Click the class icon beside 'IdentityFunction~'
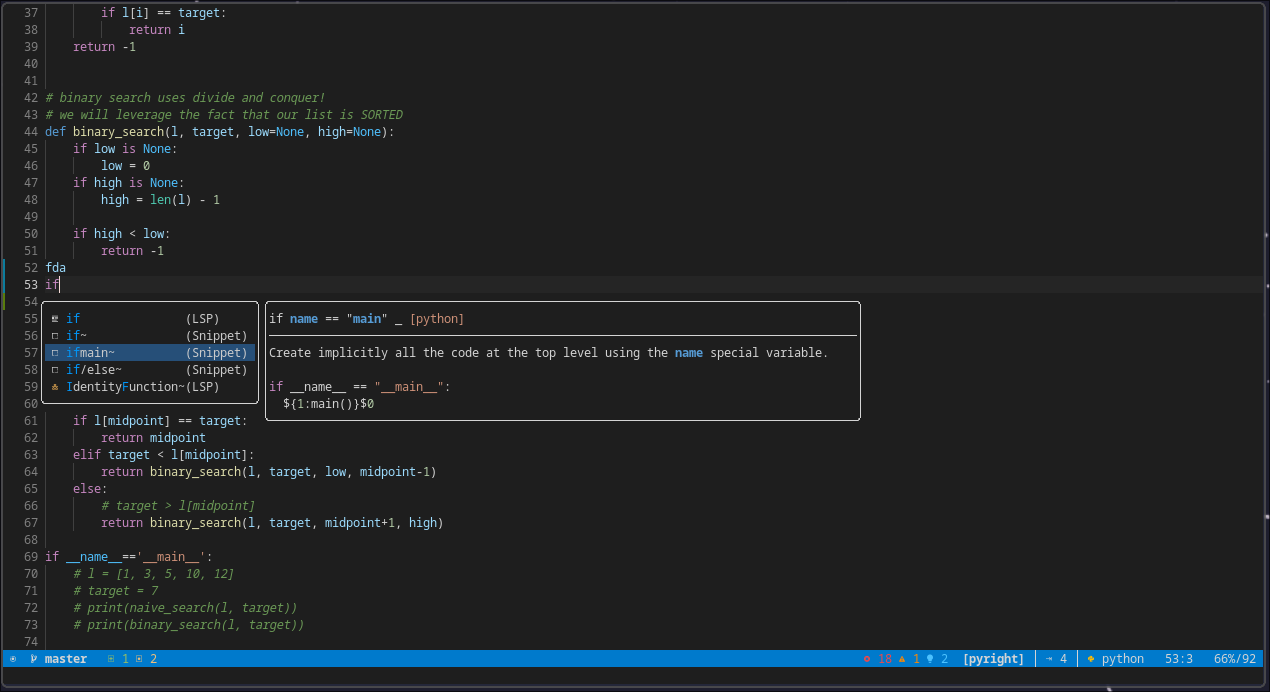This screenshot has width=1270, height=692. [x=54, y=387]
